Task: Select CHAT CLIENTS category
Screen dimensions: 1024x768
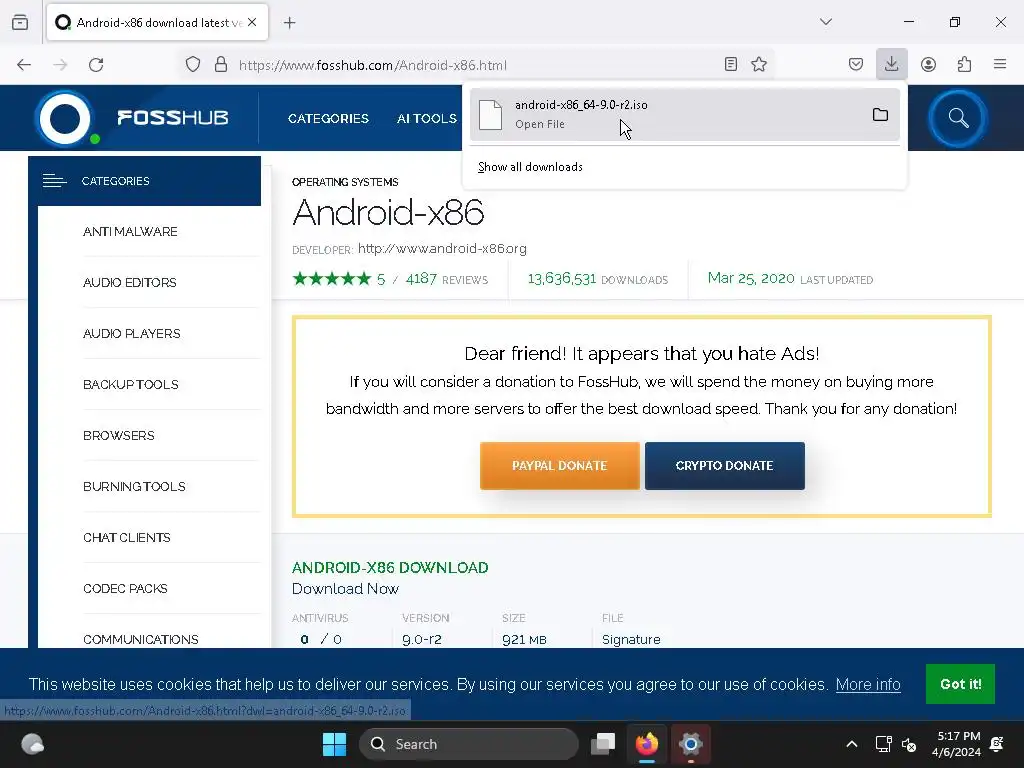Action: (x=127, y=537)
